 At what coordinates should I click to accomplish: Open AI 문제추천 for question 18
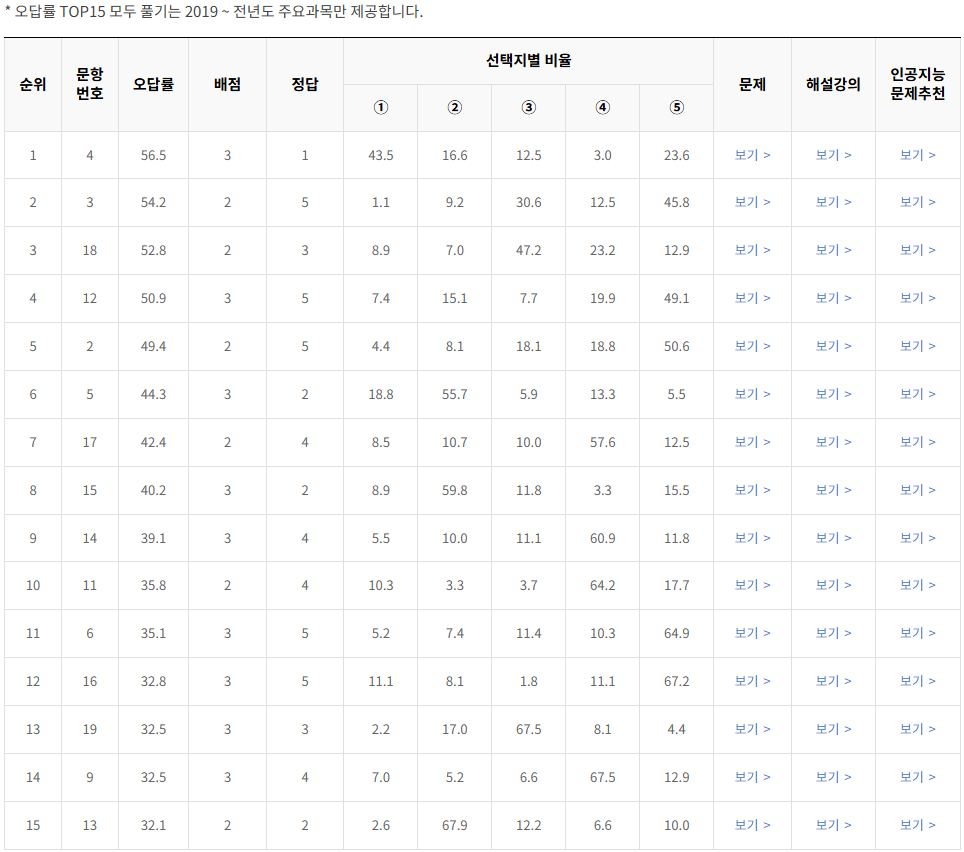pyautogui.click(x=918, y=251)
